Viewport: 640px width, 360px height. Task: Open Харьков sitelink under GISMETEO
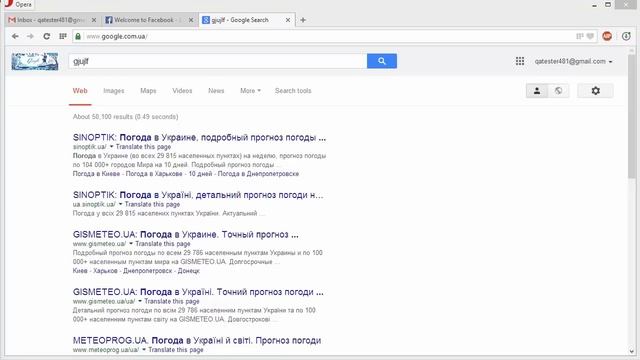click(x=105, y=271)
